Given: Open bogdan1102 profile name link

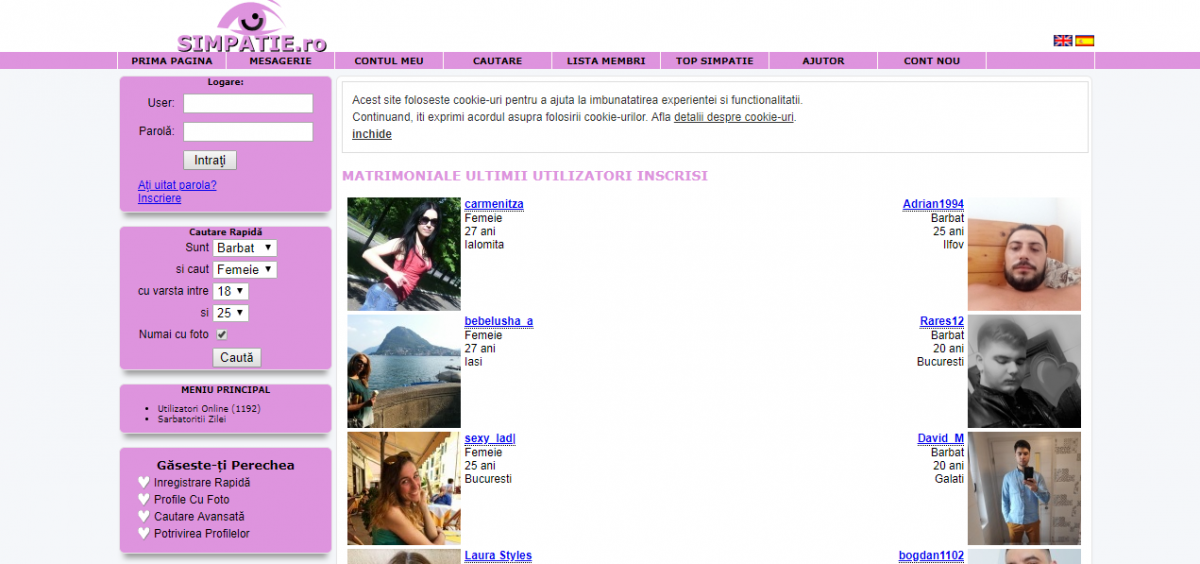Looking at the screenshot, I should [x=931, y=555].
